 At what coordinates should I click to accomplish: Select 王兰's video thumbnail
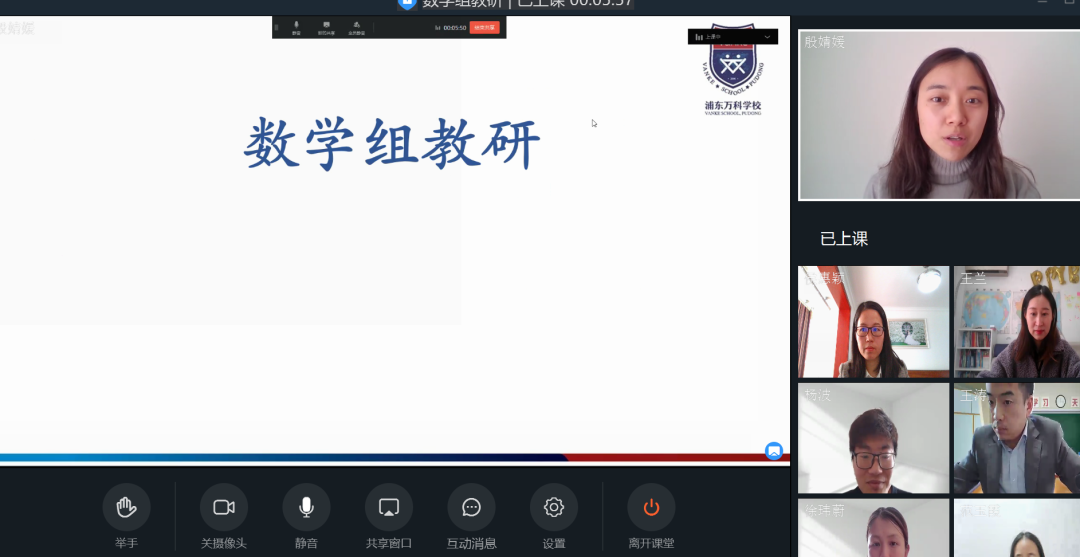pos(1016,322)
